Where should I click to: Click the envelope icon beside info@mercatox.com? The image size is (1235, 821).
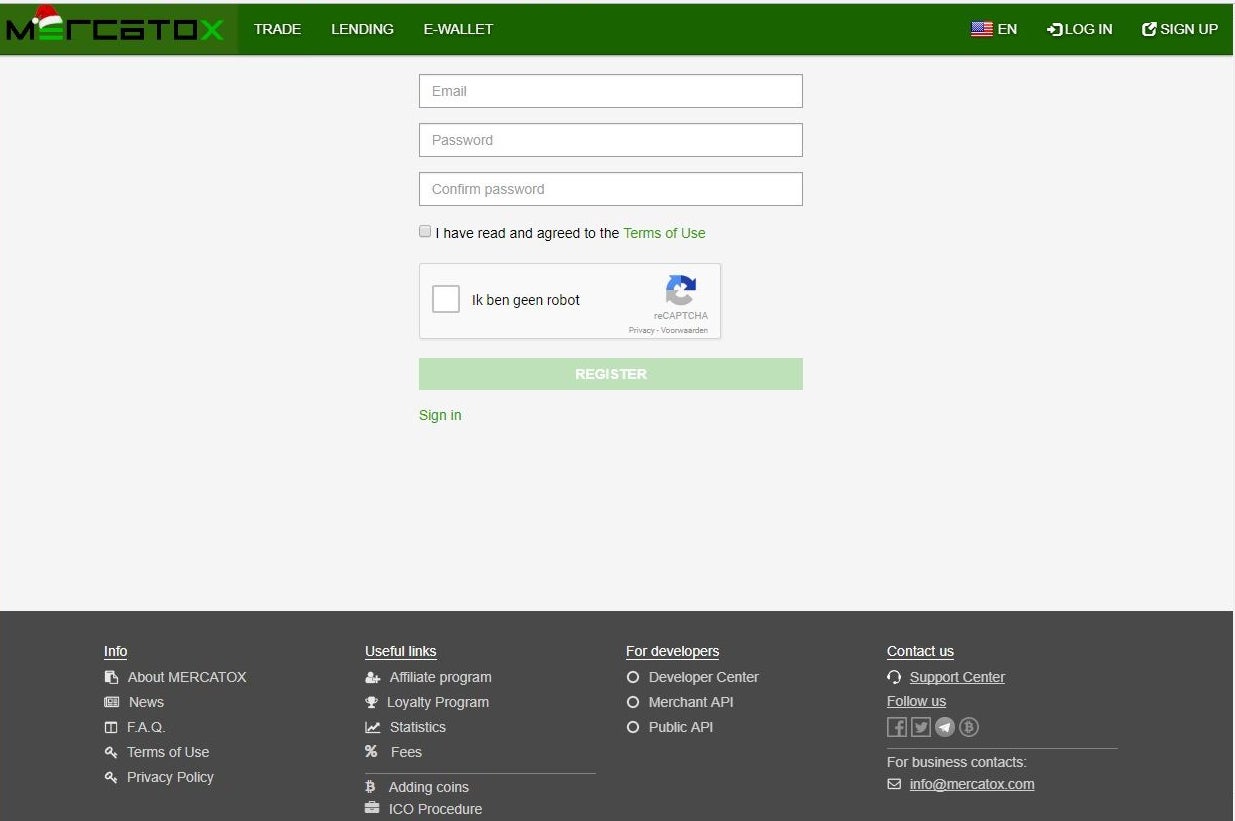894,784
